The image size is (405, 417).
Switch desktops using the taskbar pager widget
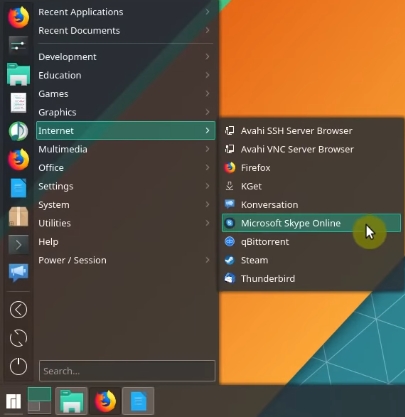pos(39,401)
